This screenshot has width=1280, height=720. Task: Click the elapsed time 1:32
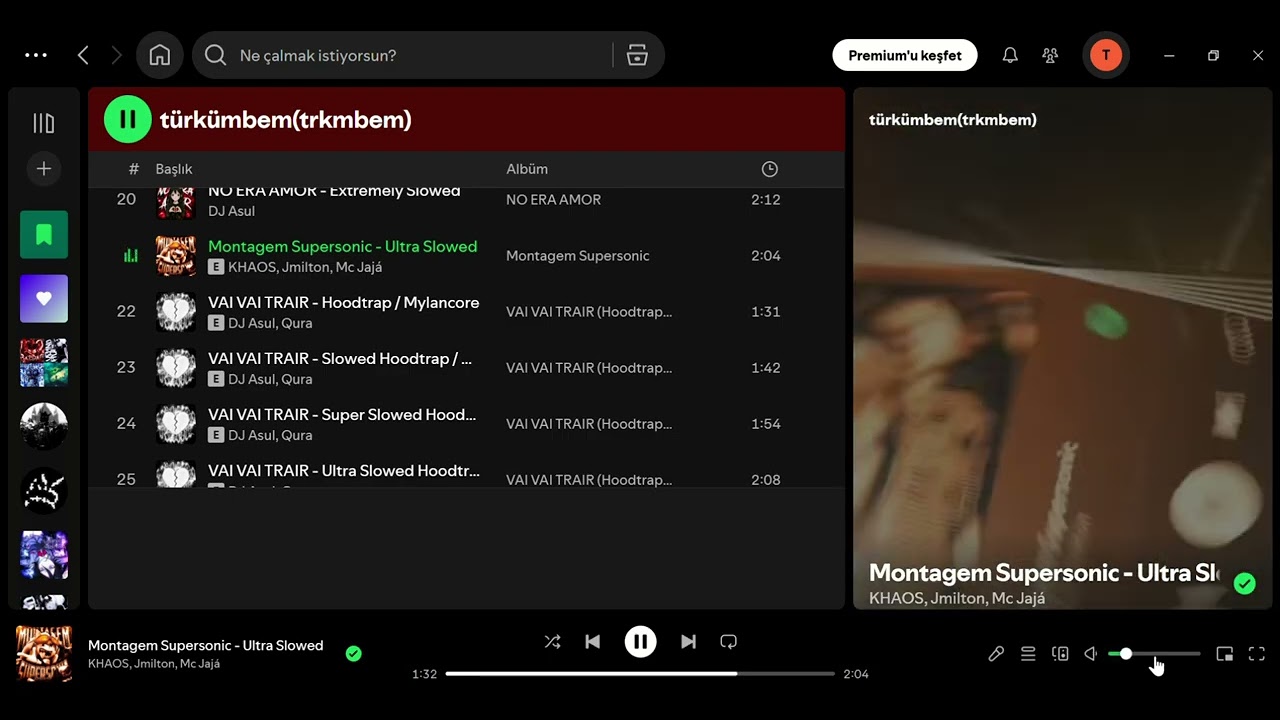(425, 674)
